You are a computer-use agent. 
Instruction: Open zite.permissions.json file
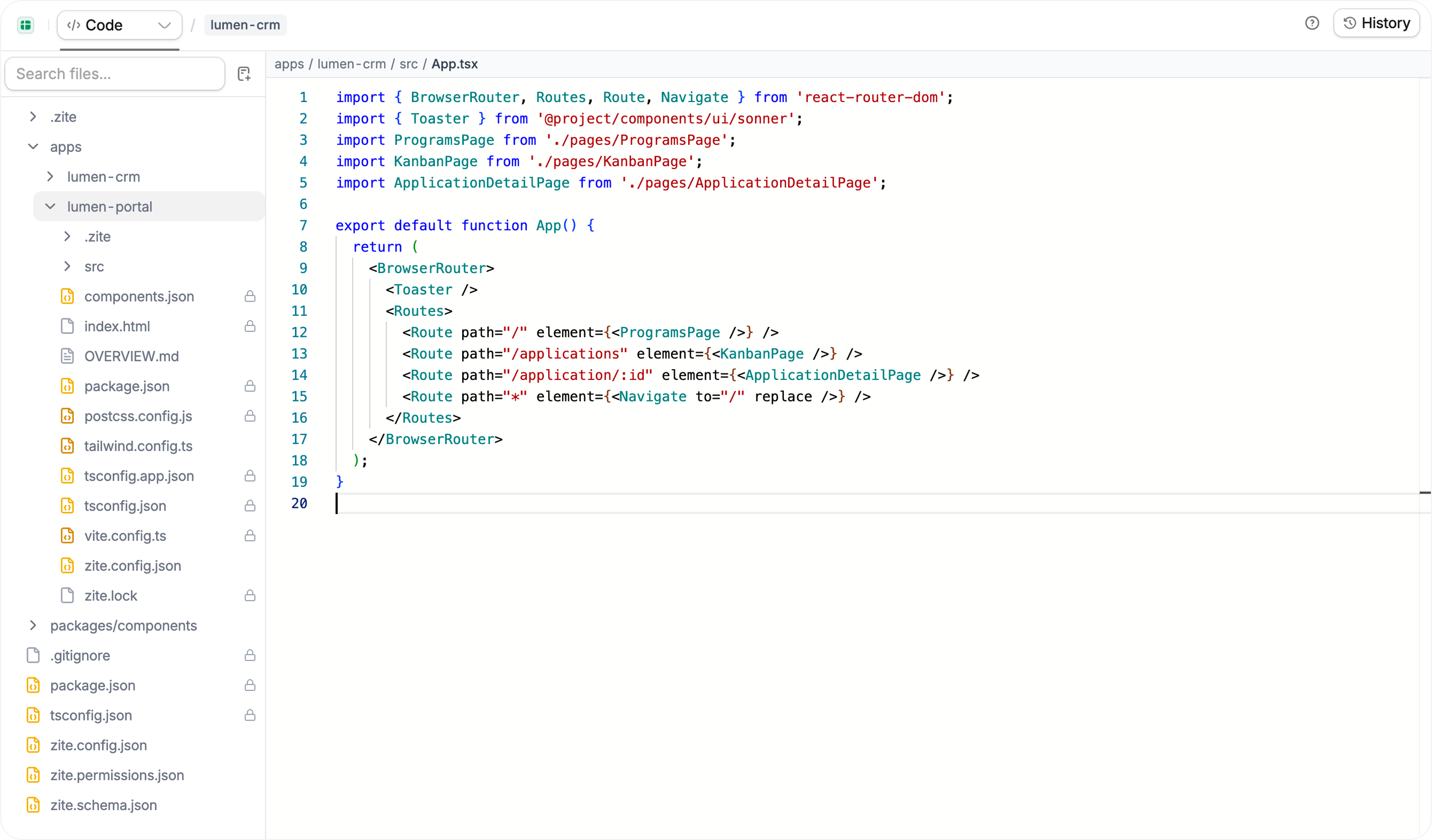(117, 775)
